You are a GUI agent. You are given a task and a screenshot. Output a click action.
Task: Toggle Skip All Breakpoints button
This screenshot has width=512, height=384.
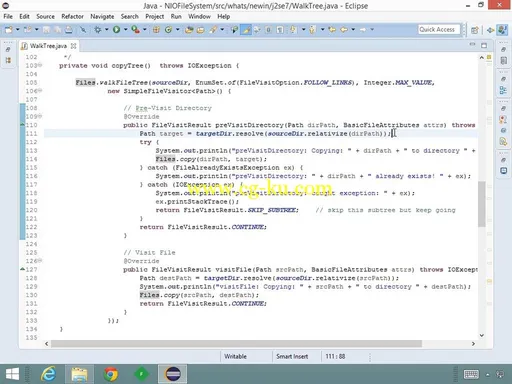click(83, 30)
